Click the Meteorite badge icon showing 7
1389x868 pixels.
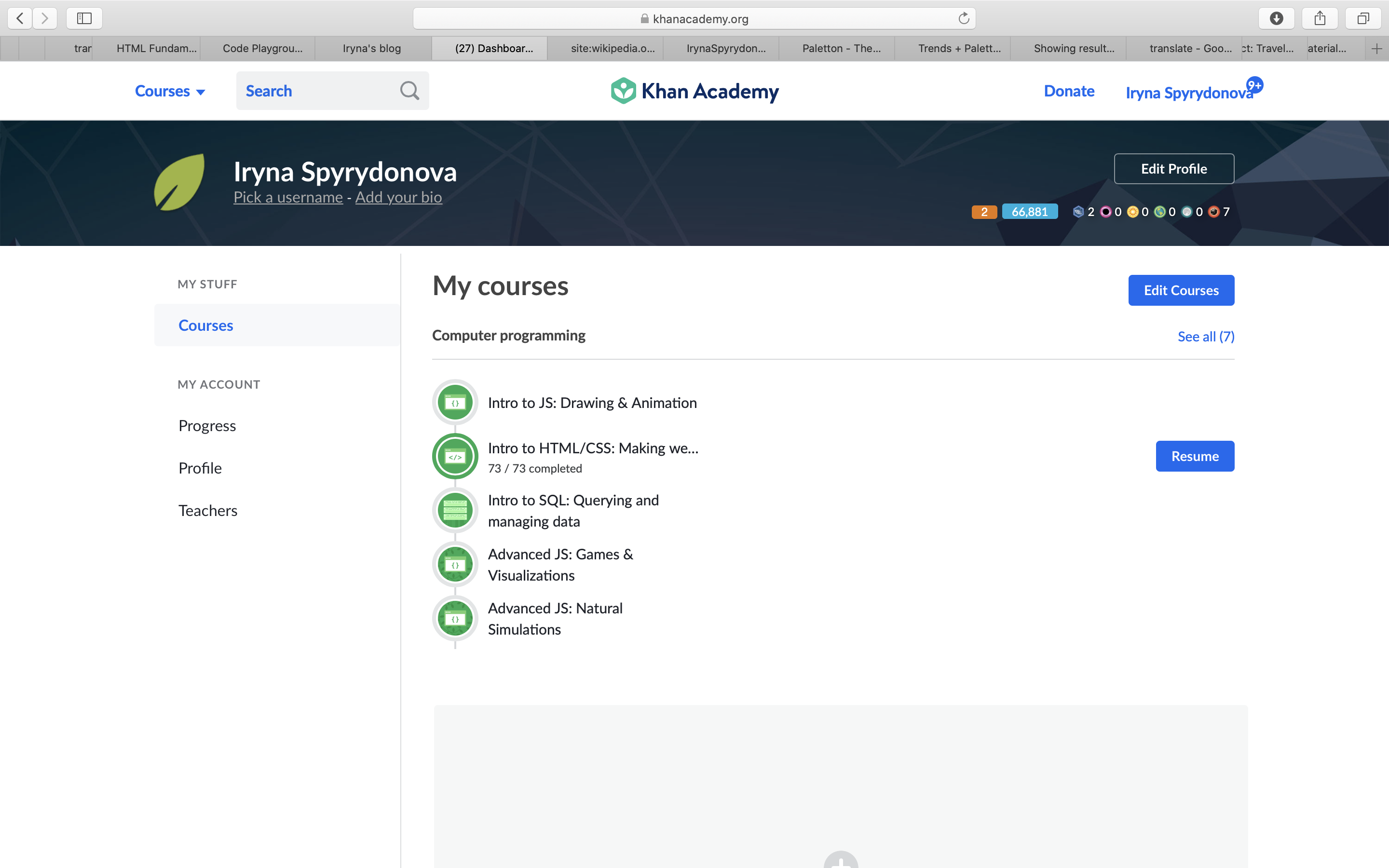click(1213, 212)
